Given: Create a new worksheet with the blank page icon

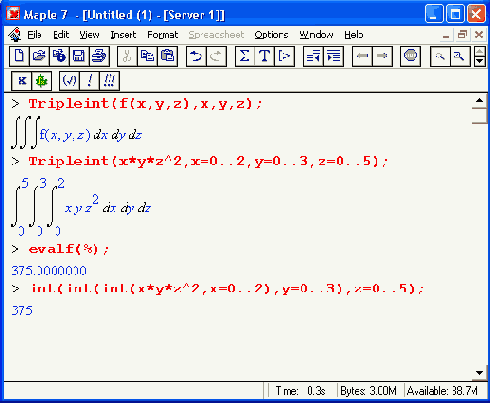Looking at the screenshot, I should (x=19, y=56).
